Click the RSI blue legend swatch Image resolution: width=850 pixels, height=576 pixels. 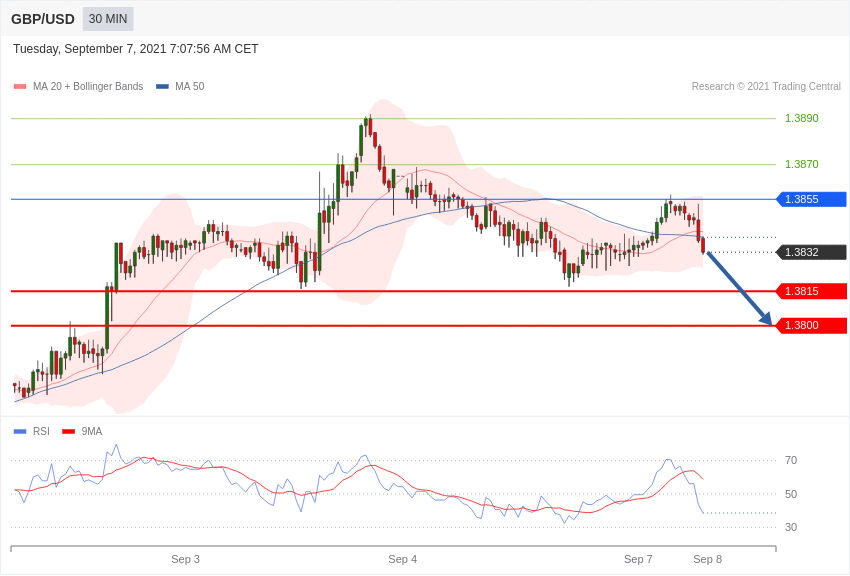click(x=20, y=431)
